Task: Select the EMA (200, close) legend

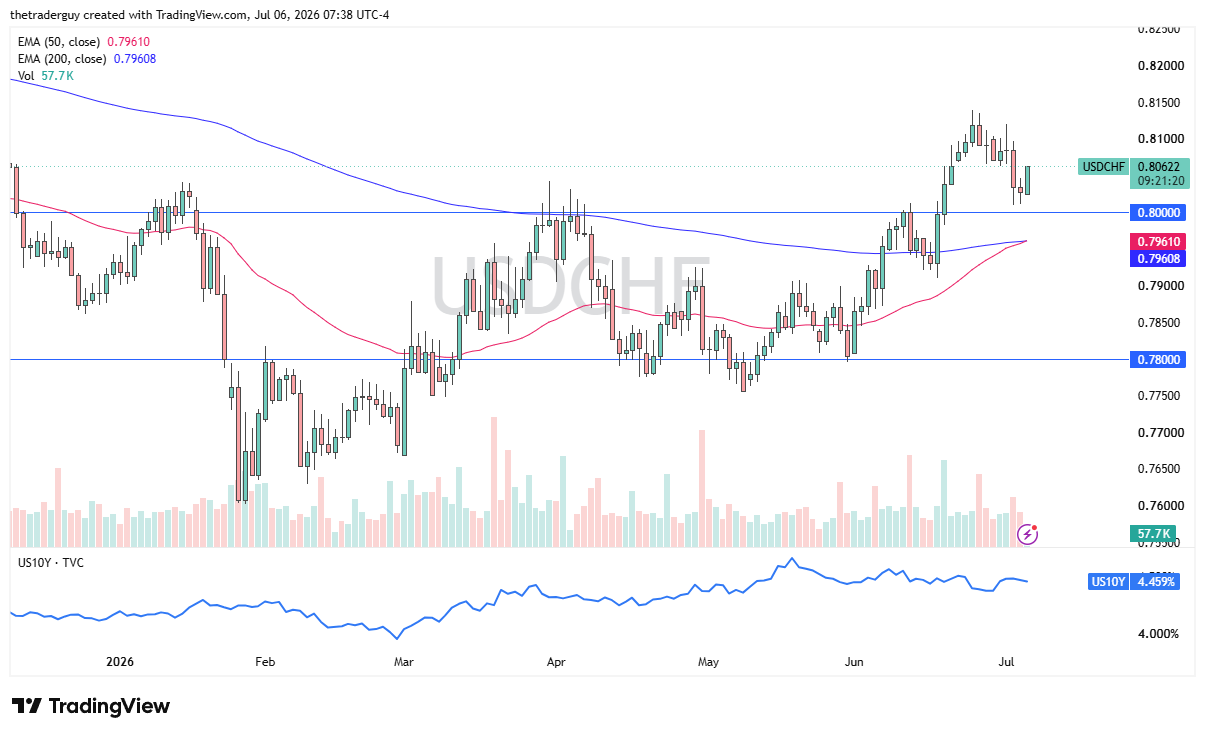Action: [x=87, y=59]
